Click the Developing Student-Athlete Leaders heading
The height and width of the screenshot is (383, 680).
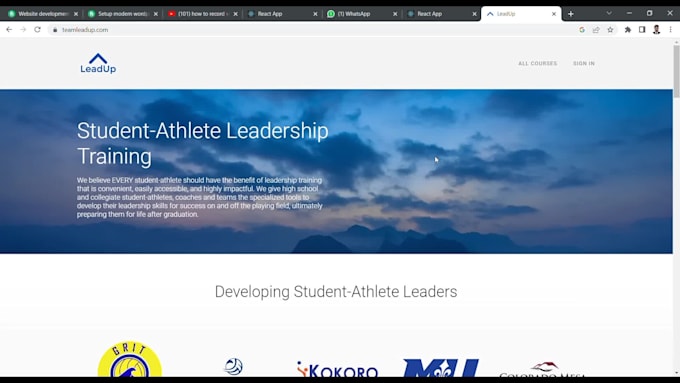coord(336,291)
